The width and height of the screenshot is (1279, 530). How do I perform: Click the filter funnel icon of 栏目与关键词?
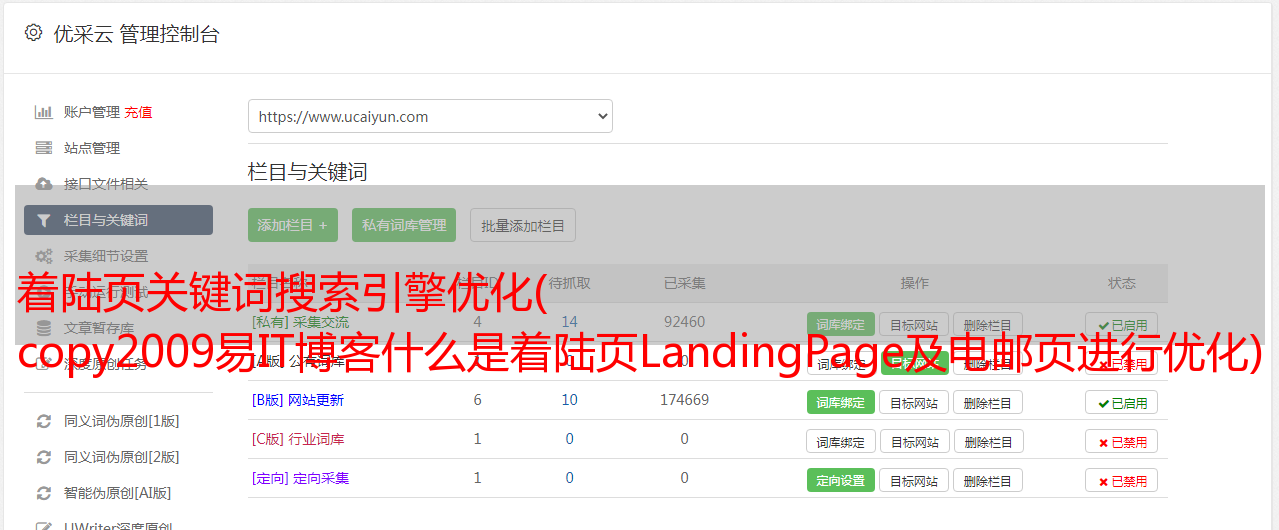click(44, 220)
